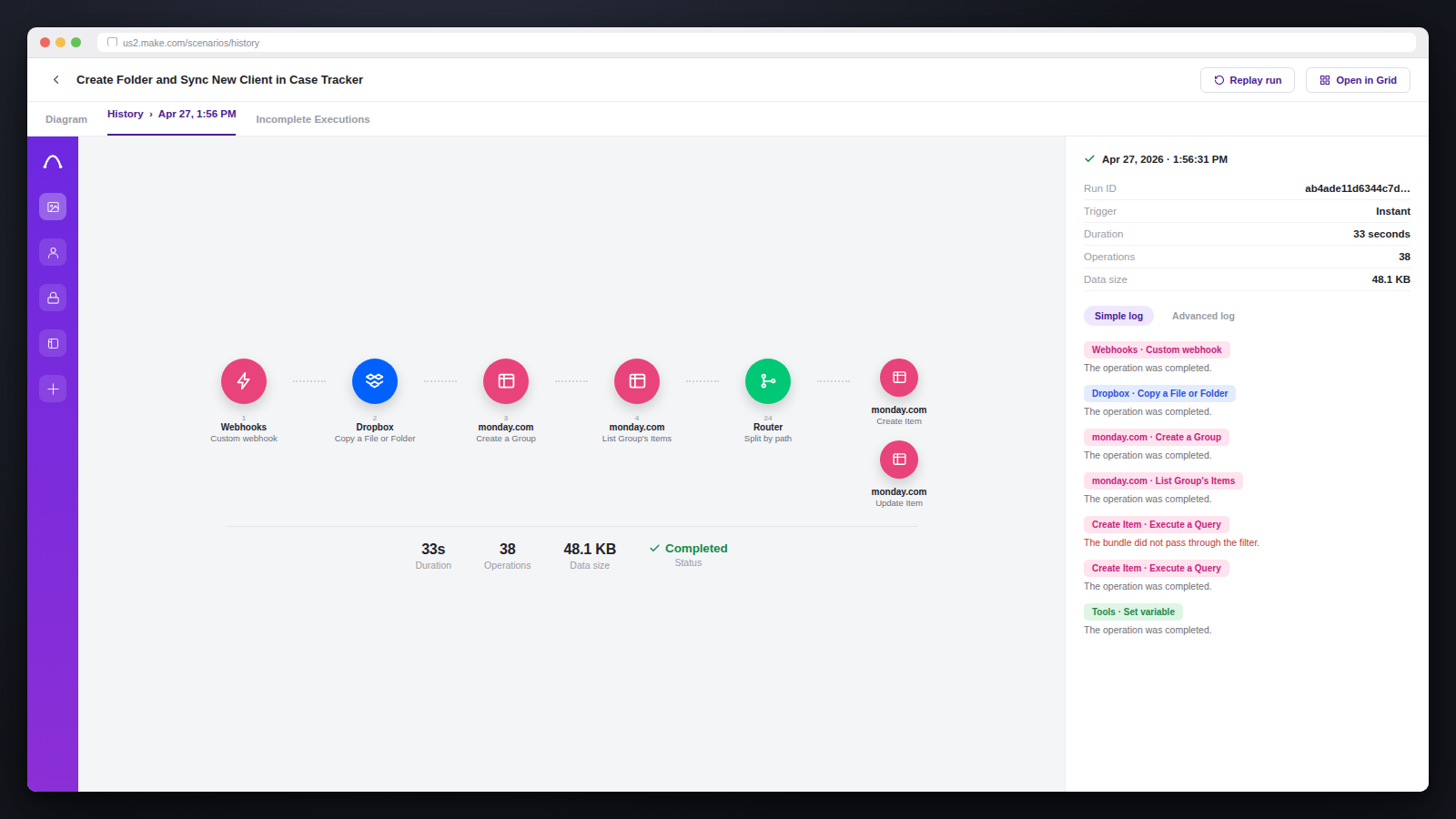The height and width of the screenshot is (819, 1456).
Task: Select the Router Split by path node
Action: pos(768,381)
